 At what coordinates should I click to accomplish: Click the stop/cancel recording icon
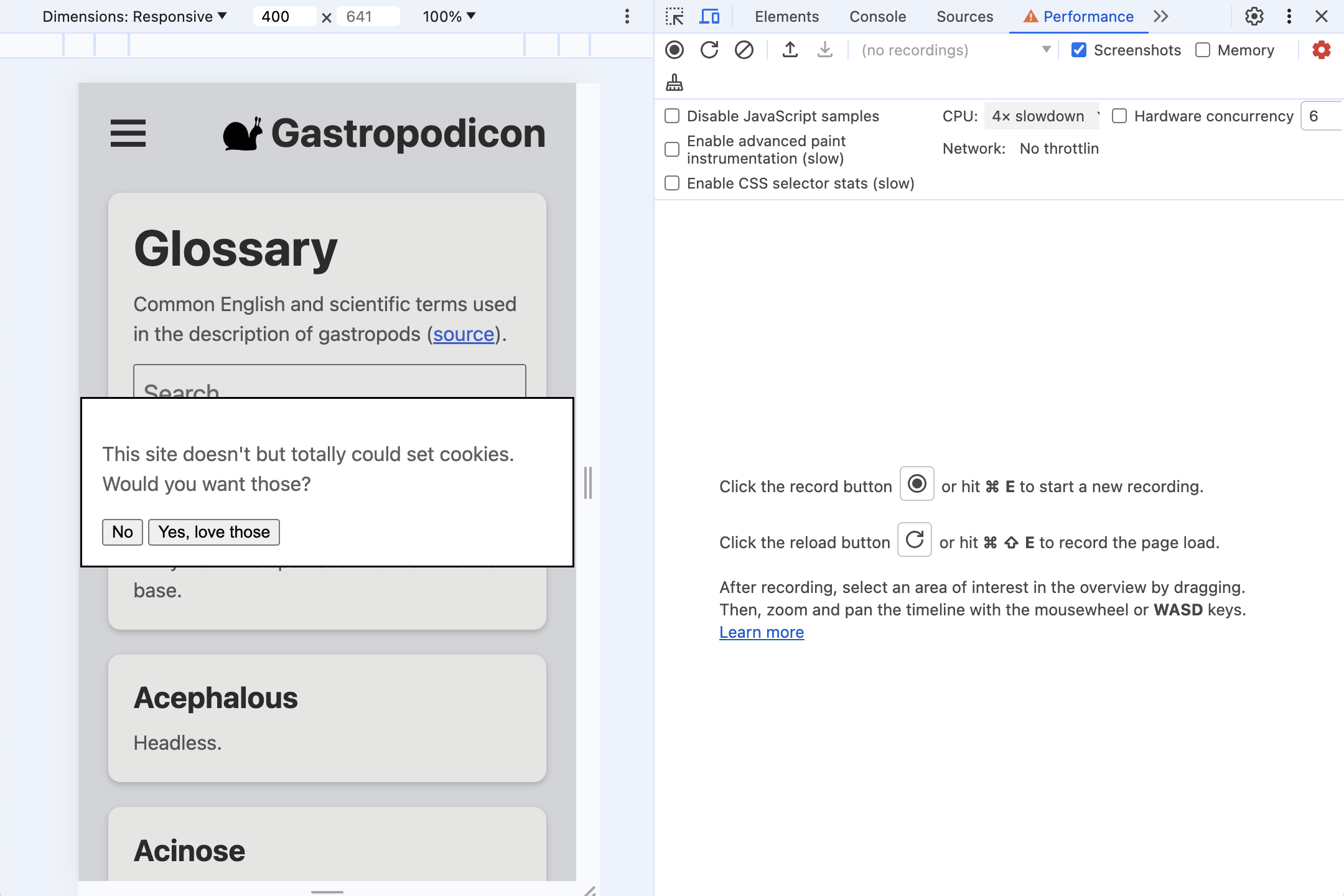coord(743,49)
